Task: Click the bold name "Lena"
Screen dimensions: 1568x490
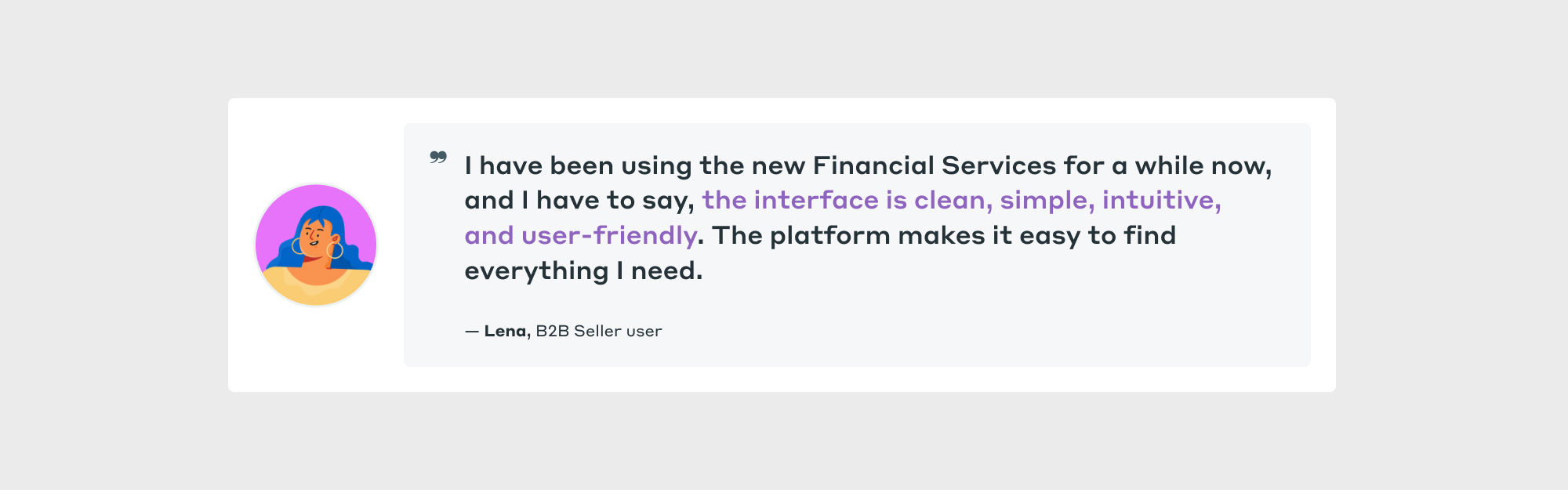Action: click(x=505, y=331)
